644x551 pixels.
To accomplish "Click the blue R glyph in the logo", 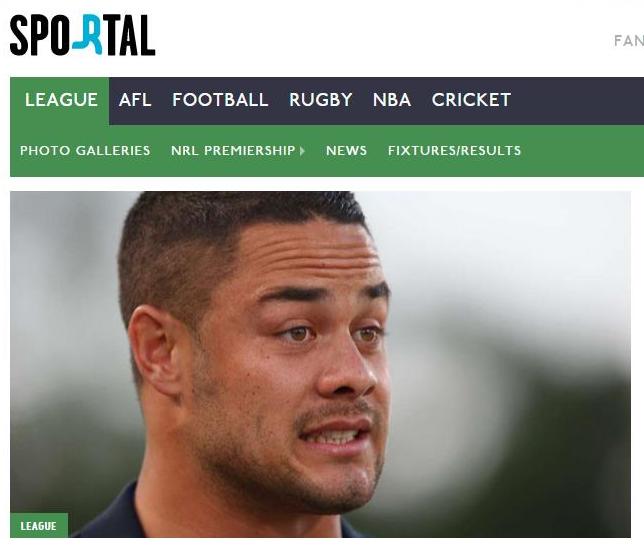I will coord(87,34).
